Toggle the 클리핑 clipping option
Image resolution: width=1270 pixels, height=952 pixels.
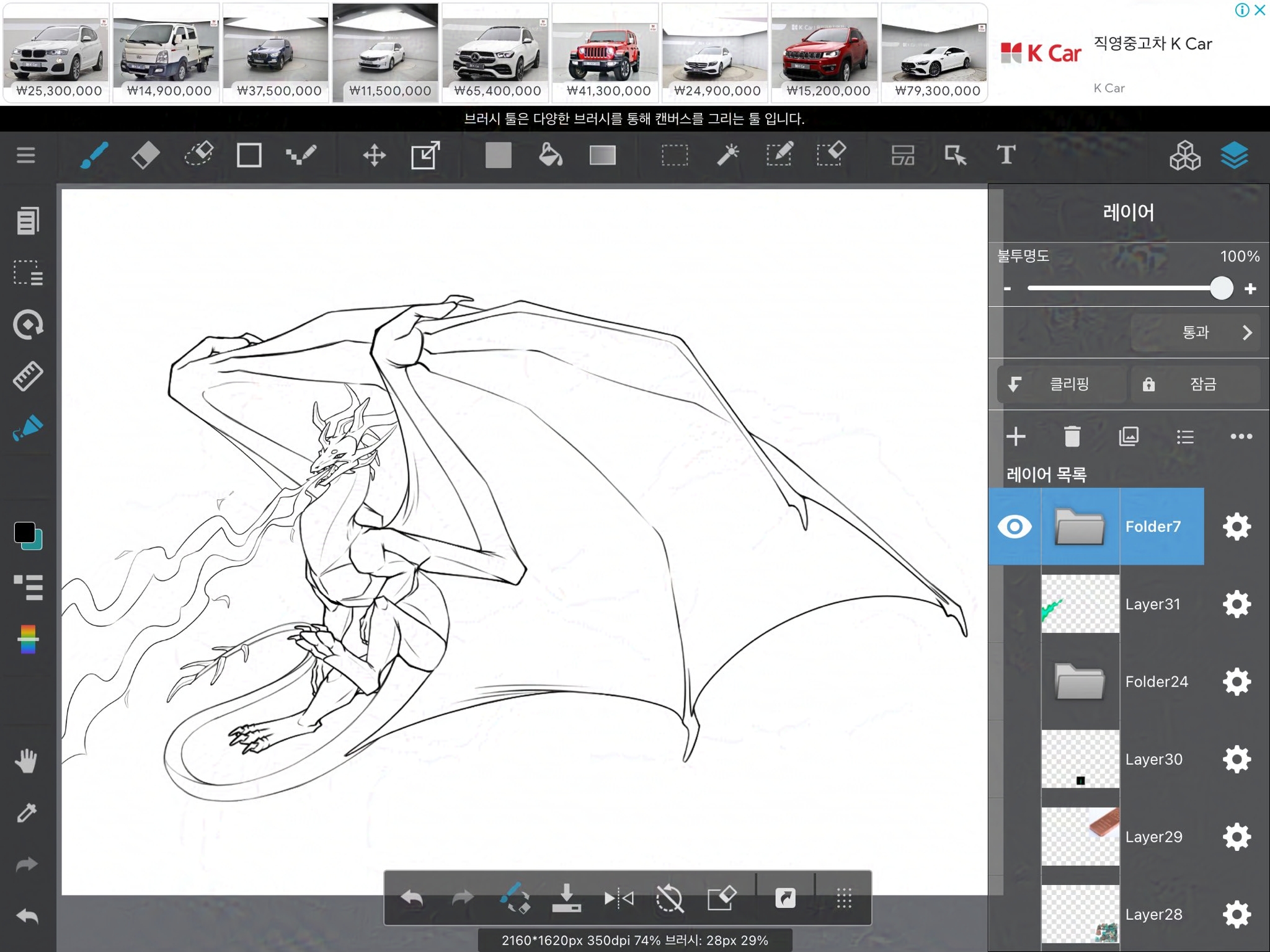tap(1062, 384)
